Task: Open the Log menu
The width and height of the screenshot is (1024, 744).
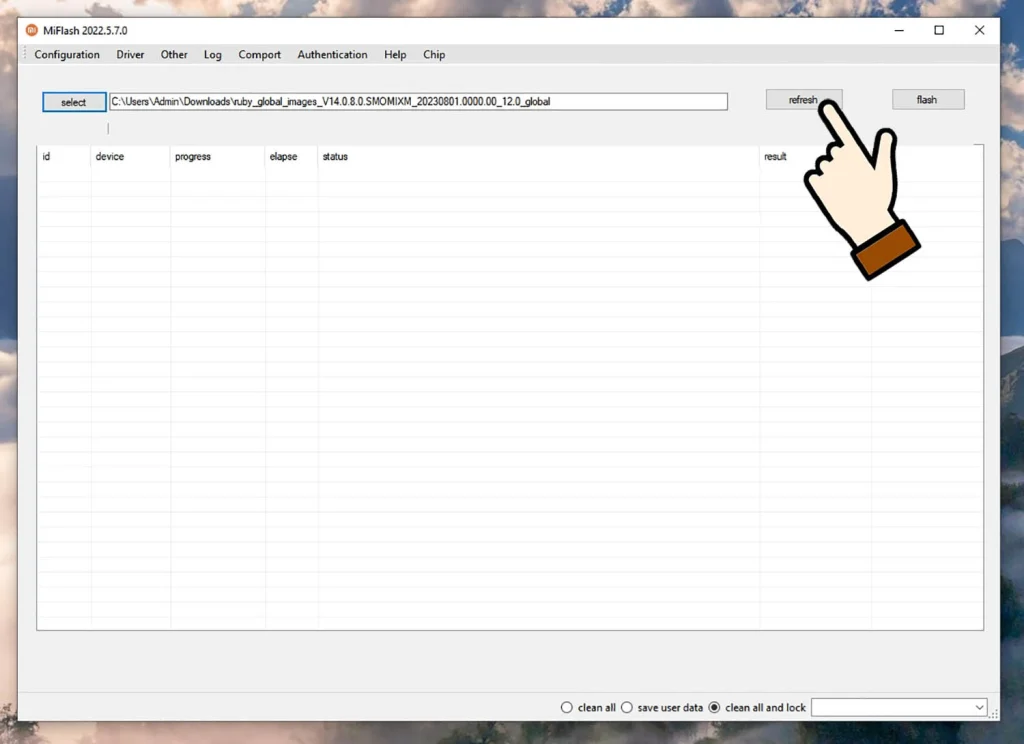Action: point(212,55)
